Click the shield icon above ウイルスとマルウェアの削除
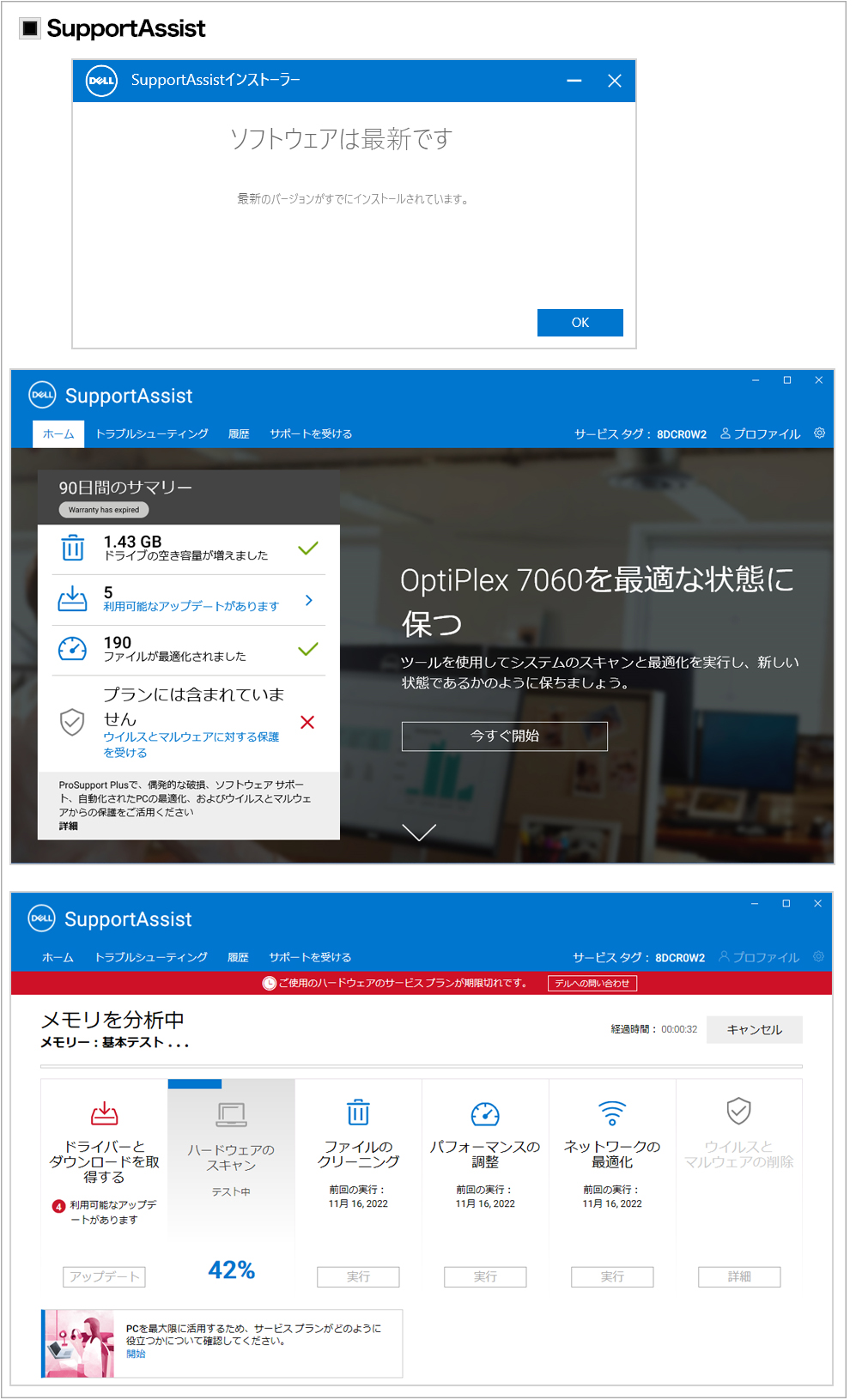 [x=739, y=1111]
